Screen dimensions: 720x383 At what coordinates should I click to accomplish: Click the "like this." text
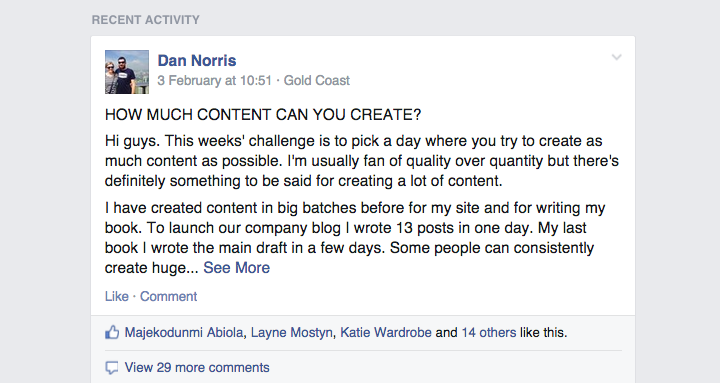click(544, 332)
